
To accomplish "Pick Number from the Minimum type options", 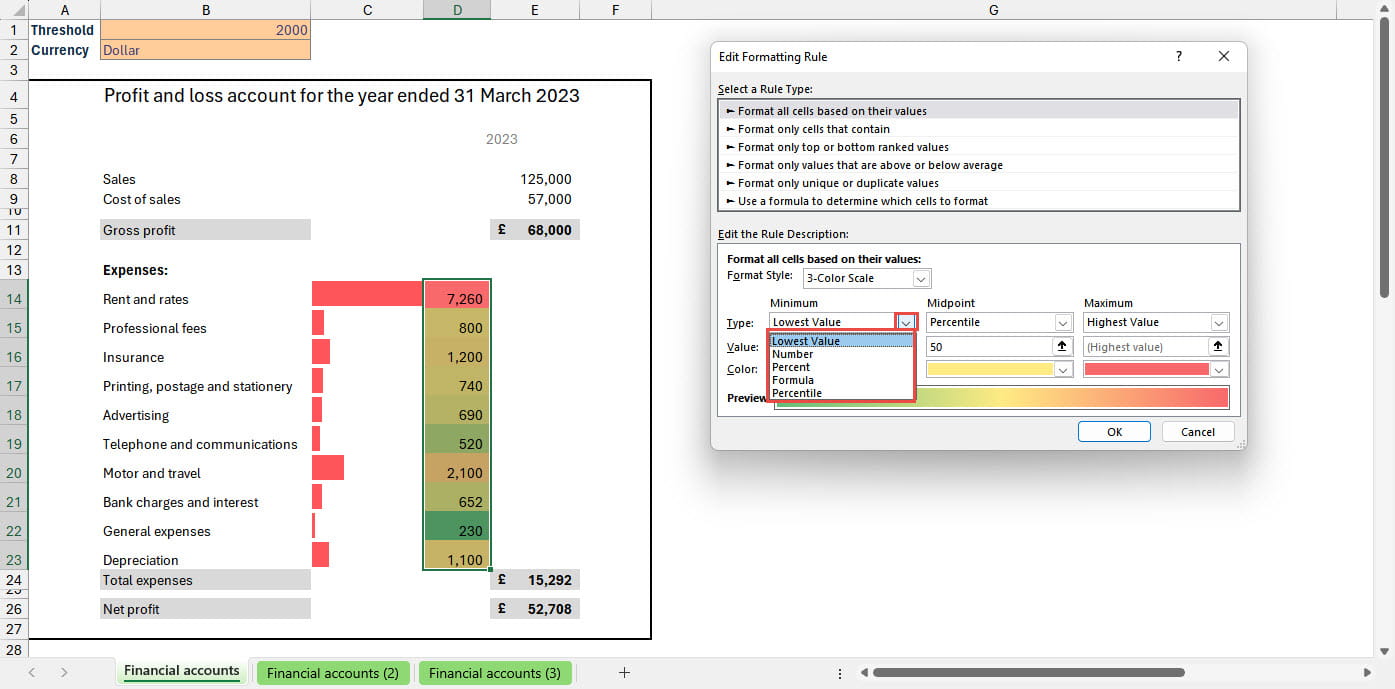I will click(x=792, y=354).
